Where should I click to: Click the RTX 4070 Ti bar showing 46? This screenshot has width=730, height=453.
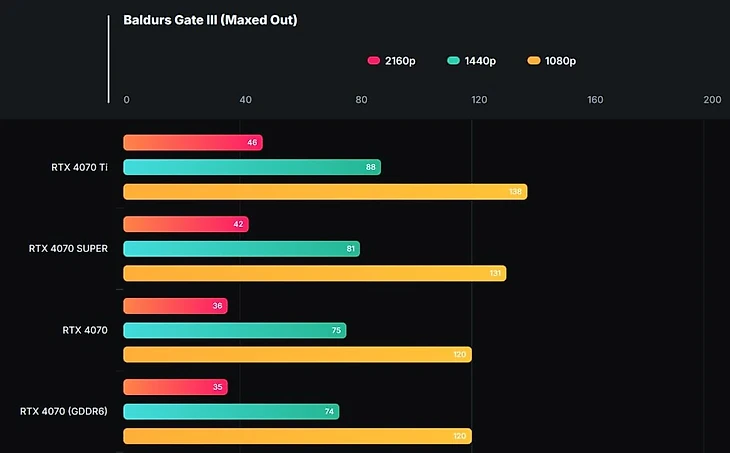click(x=192, y=143)
